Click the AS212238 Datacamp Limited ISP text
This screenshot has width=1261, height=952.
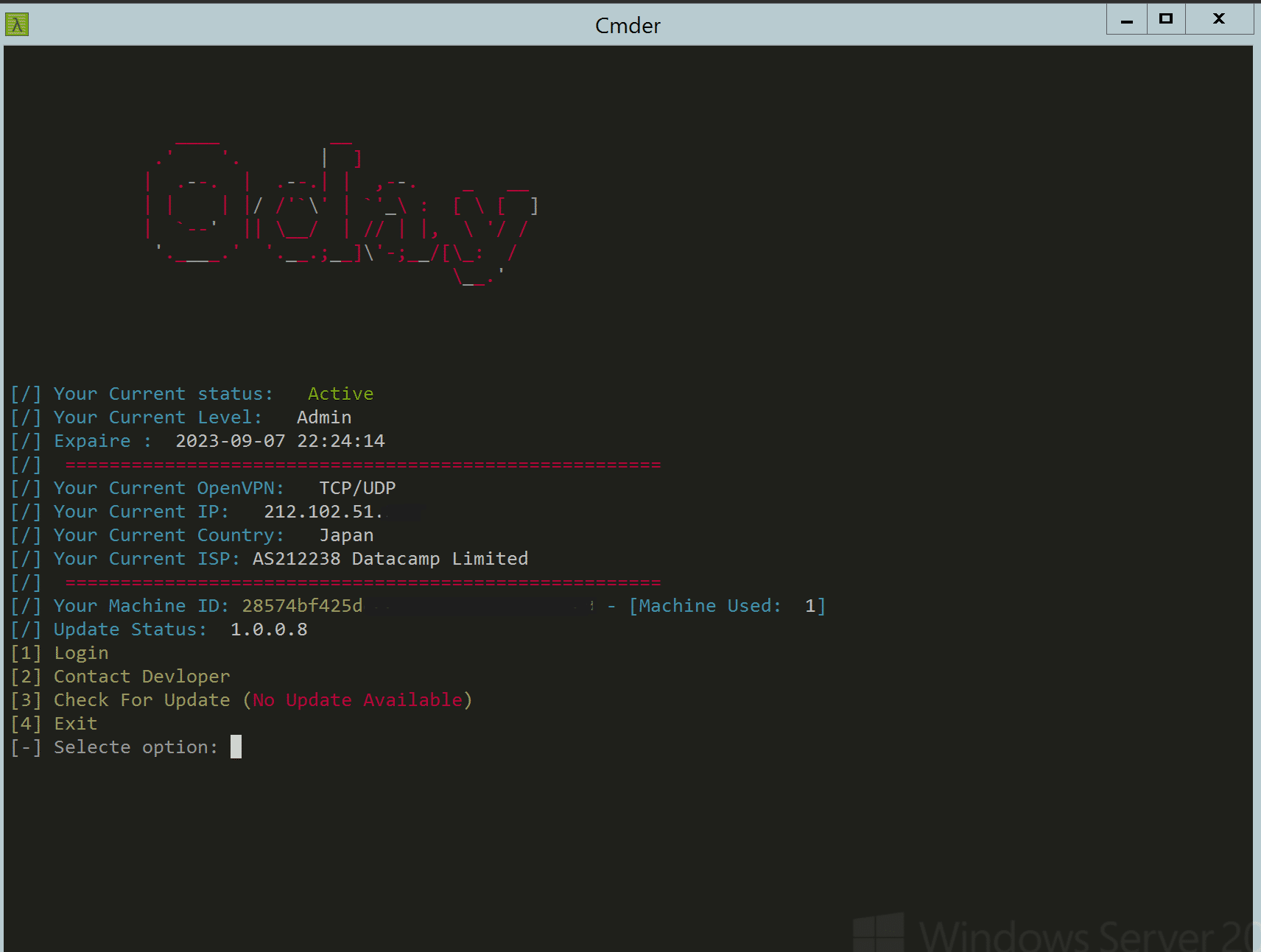(390, 558)
